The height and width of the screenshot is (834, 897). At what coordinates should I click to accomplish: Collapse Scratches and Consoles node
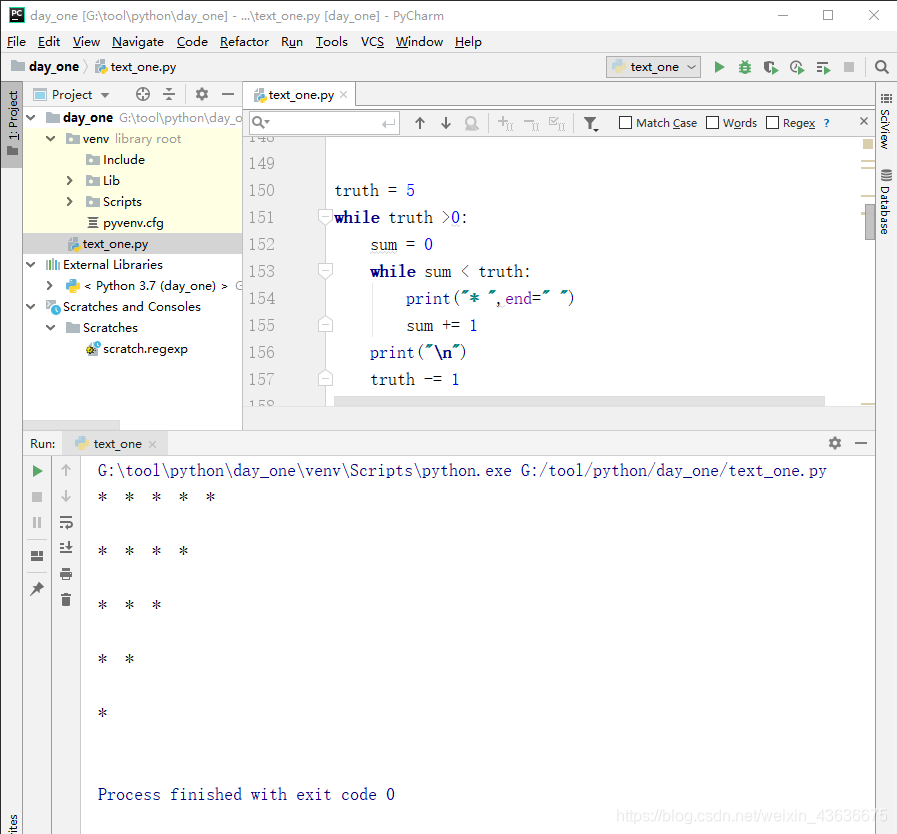pyautogui.click(x=31, y=307)
